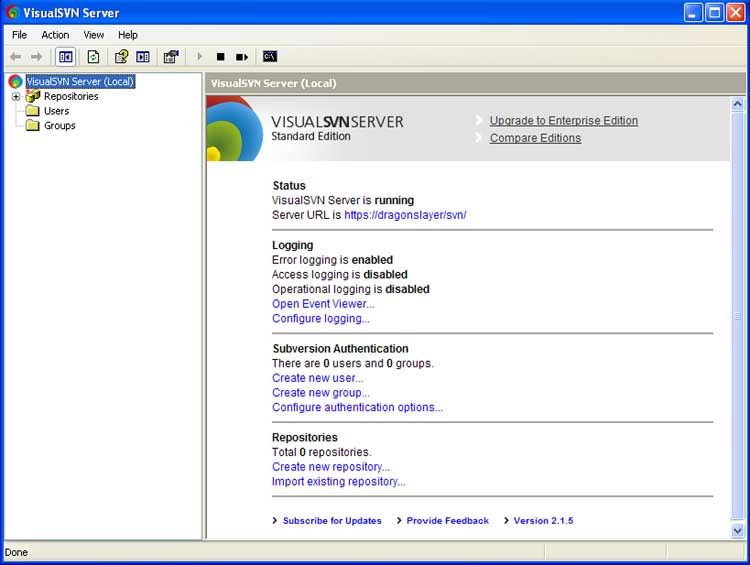Click 'VisualSVN Server is running' text
Screen dimensions: 750x565
click(x=343, y=200)
